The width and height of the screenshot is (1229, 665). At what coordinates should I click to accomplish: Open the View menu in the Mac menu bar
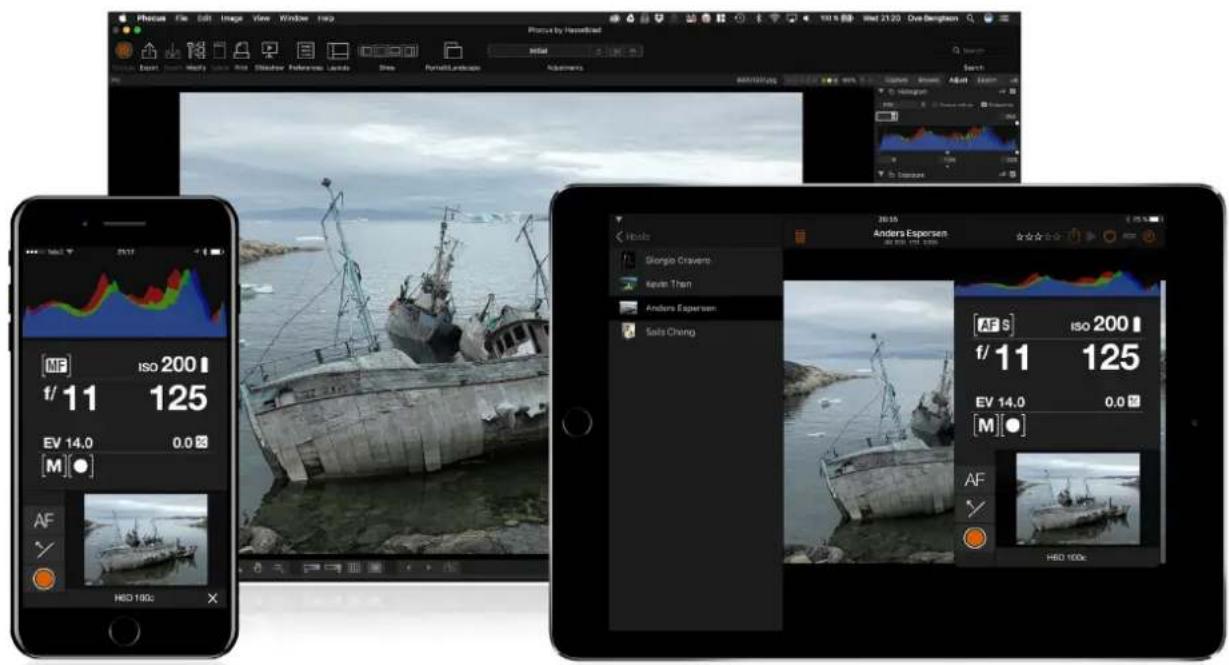[x=262, y=18]
